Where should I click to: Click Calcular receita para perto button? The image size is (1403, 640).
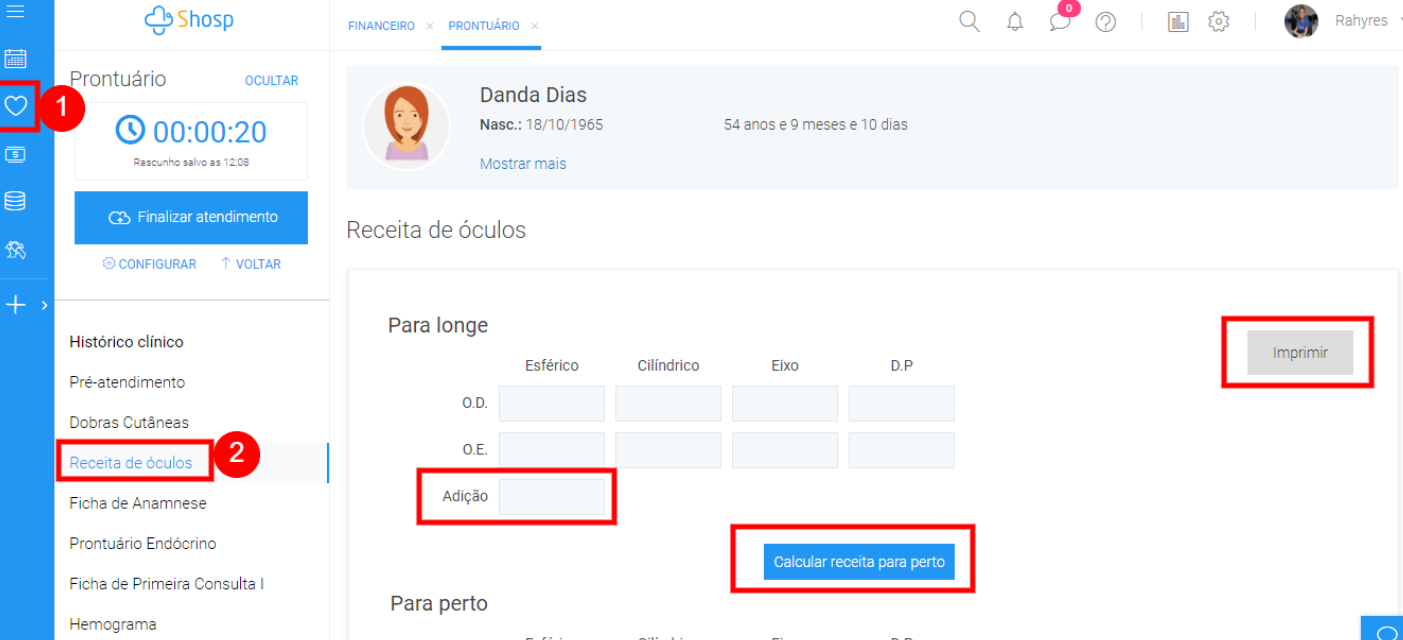pyautogui.click(x=859, y=562)
